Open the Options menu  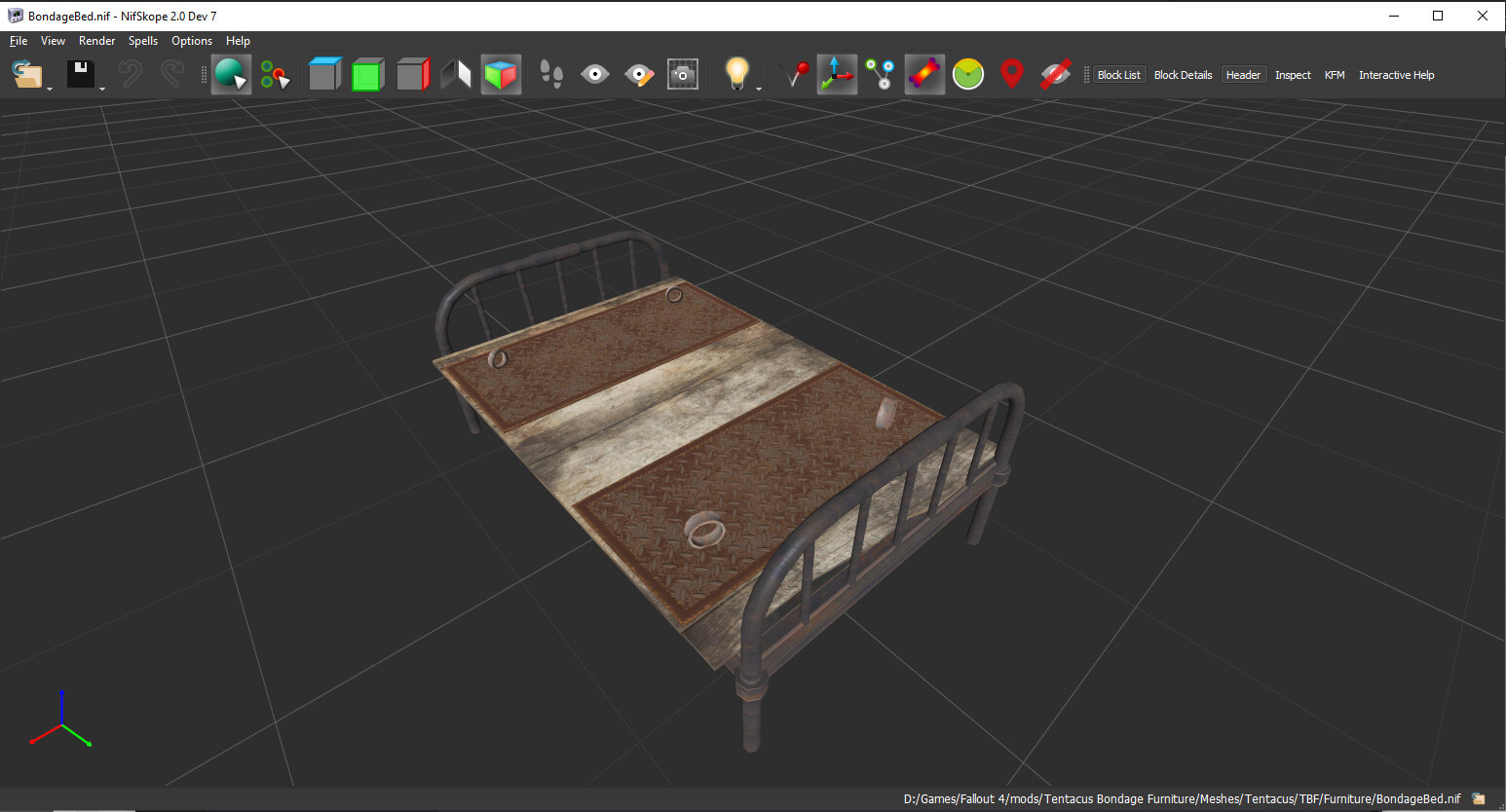click(x=192, y=41)
